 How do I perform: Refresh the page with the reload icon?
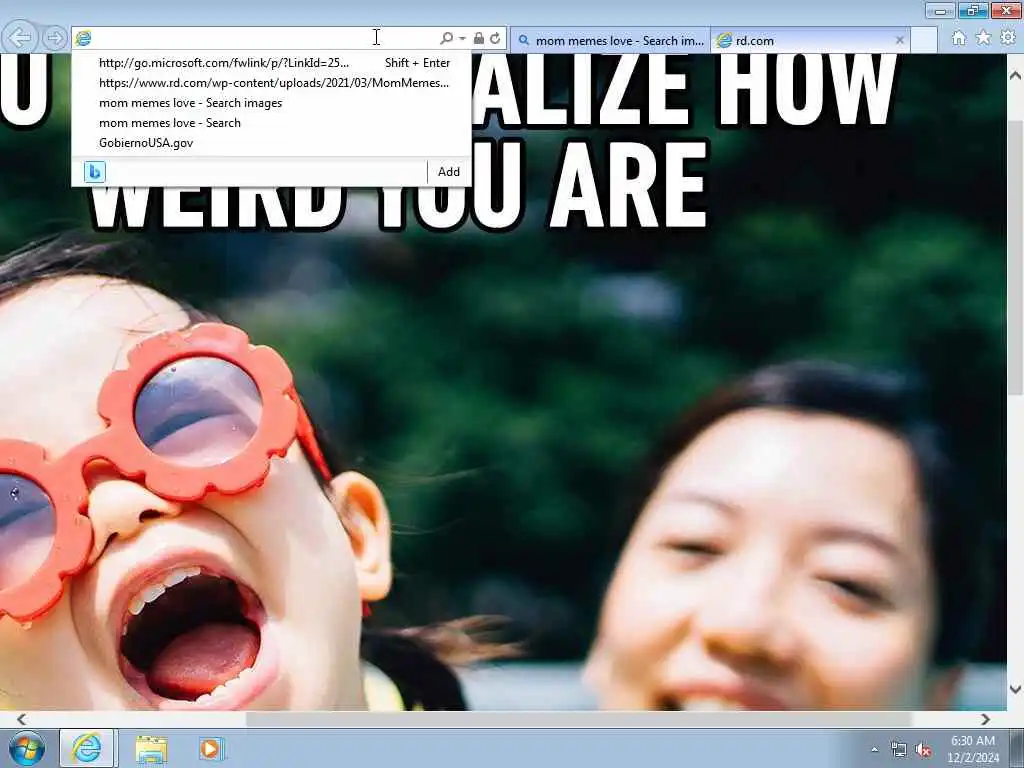(x=495, y=39)
